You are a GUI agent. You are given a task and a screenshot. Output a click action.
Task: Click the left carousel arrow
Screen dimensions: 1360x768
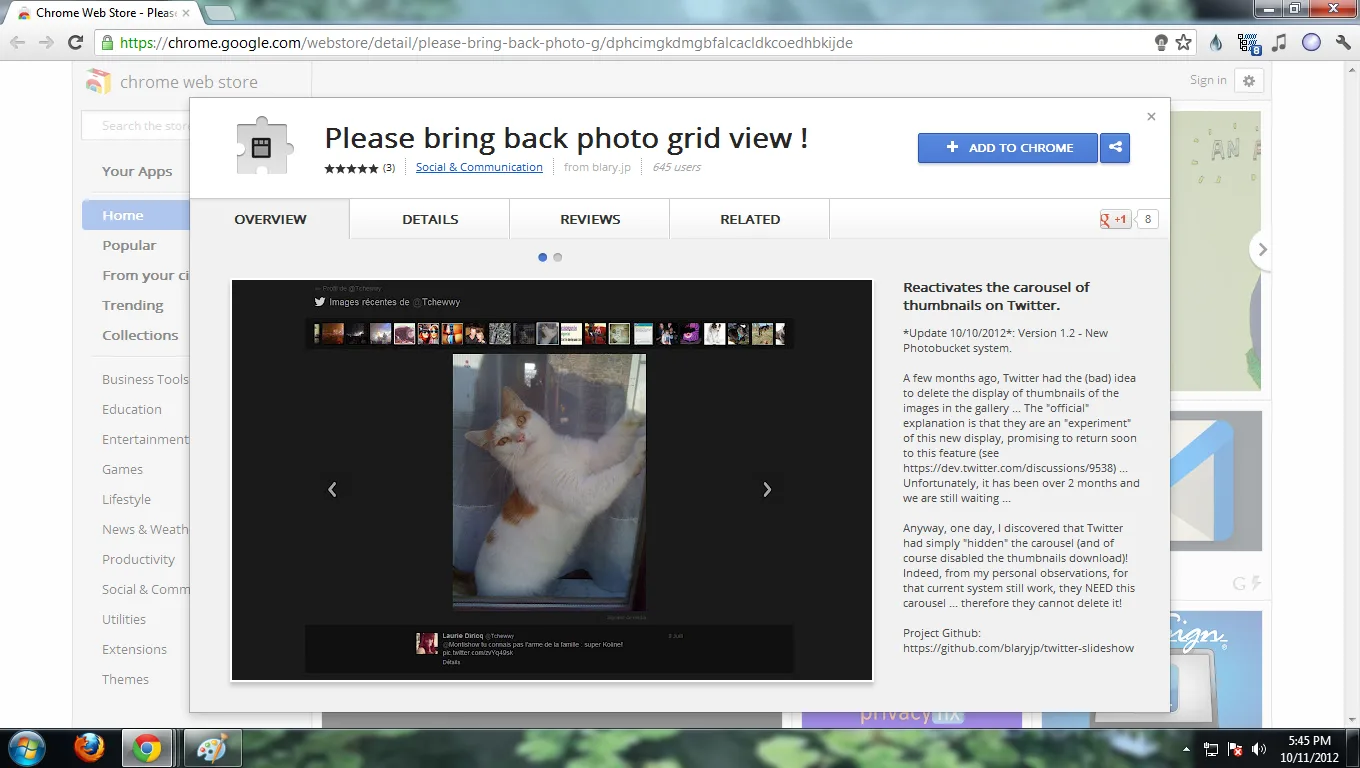pyautogui.click(x=333, y=489)
